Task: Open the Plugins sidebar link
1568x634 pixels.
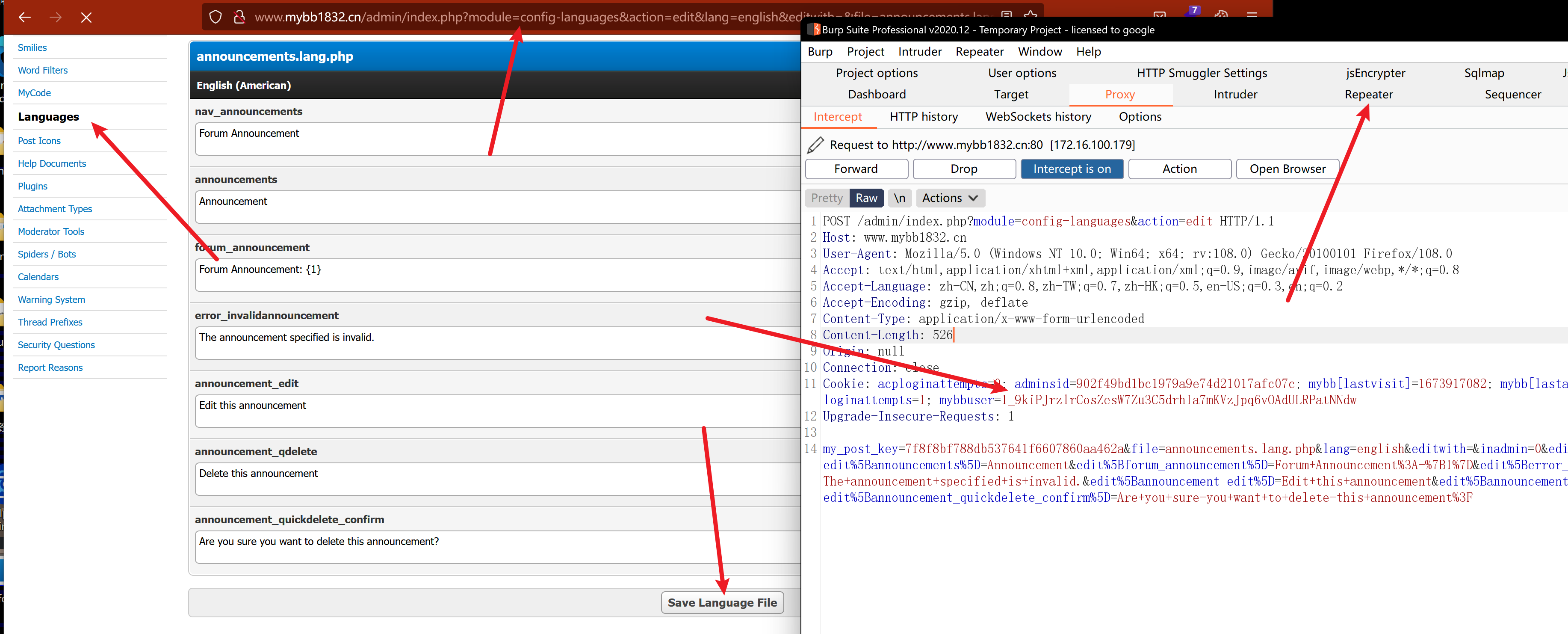Action: [x=33, y=187]
